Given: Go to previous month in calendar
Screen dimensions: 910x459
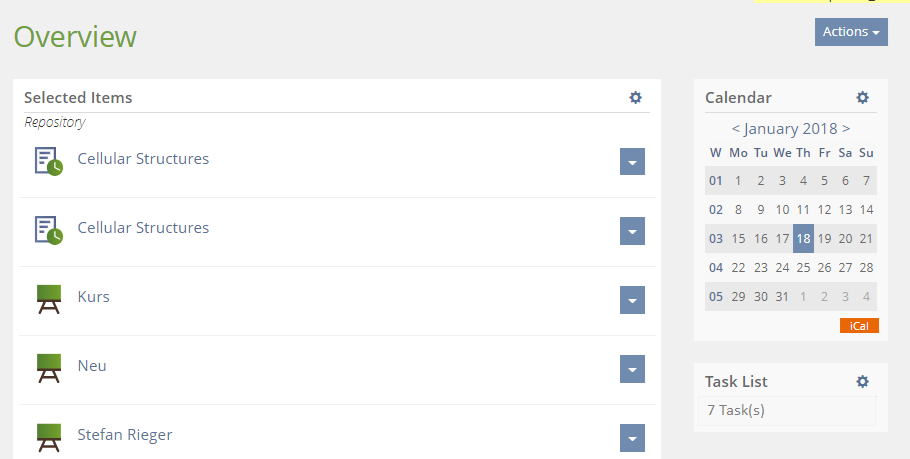Looking at the screenshot, I should coord(736,128).
